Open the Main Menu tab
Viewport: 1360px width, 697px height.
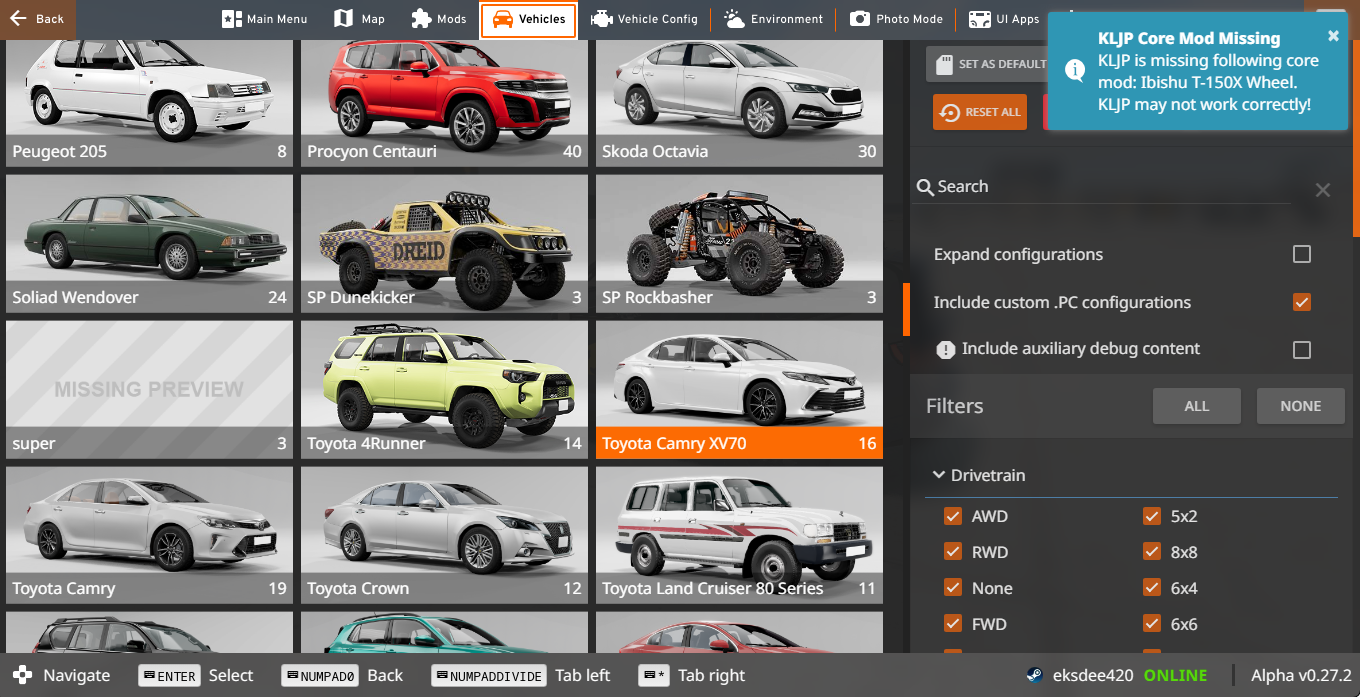[x=264, y=19]
